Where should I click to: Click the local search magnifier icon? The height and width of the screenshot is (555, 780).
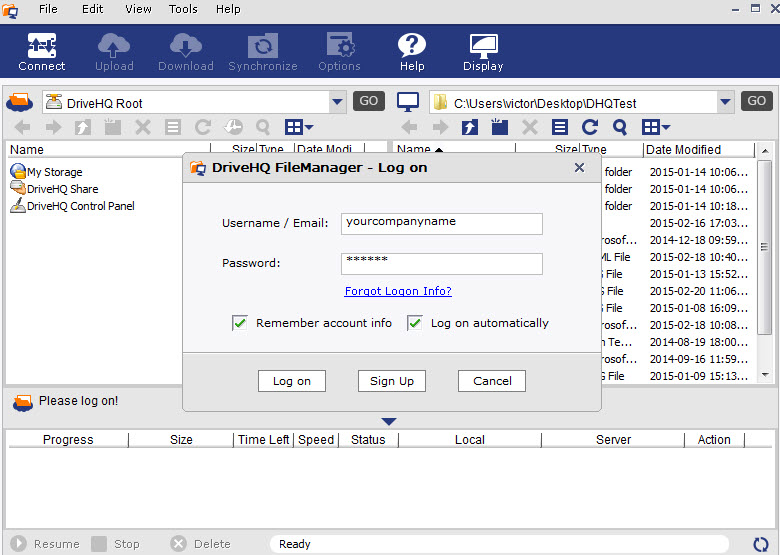click(620, 127)
